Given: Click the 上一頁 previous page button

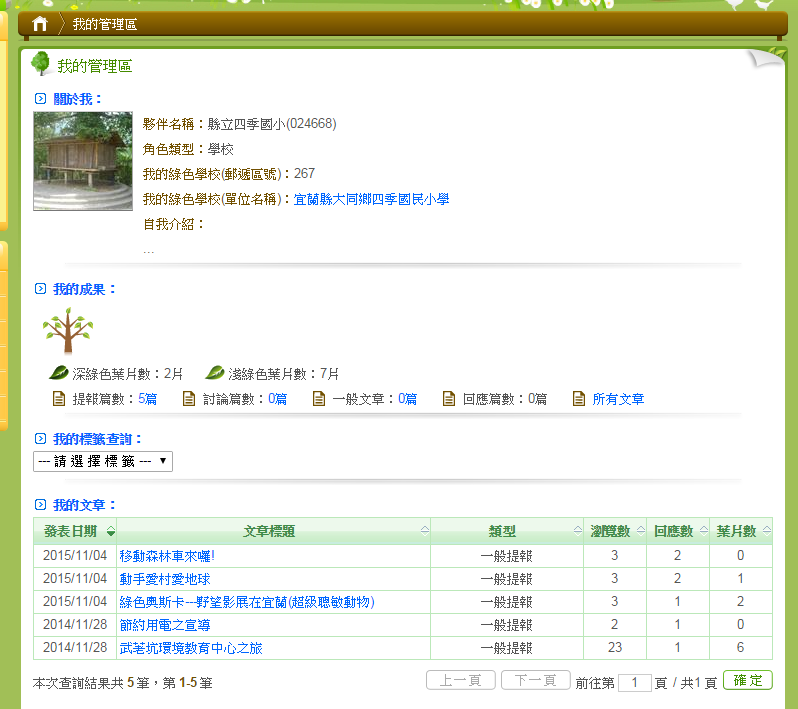Looking at the screenshot, I should 461,680.
